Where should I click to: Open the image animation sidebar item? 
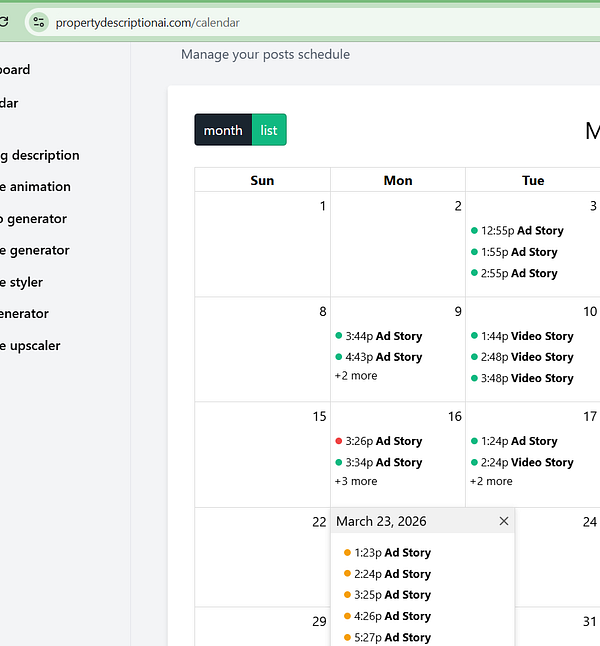[35, 186]
